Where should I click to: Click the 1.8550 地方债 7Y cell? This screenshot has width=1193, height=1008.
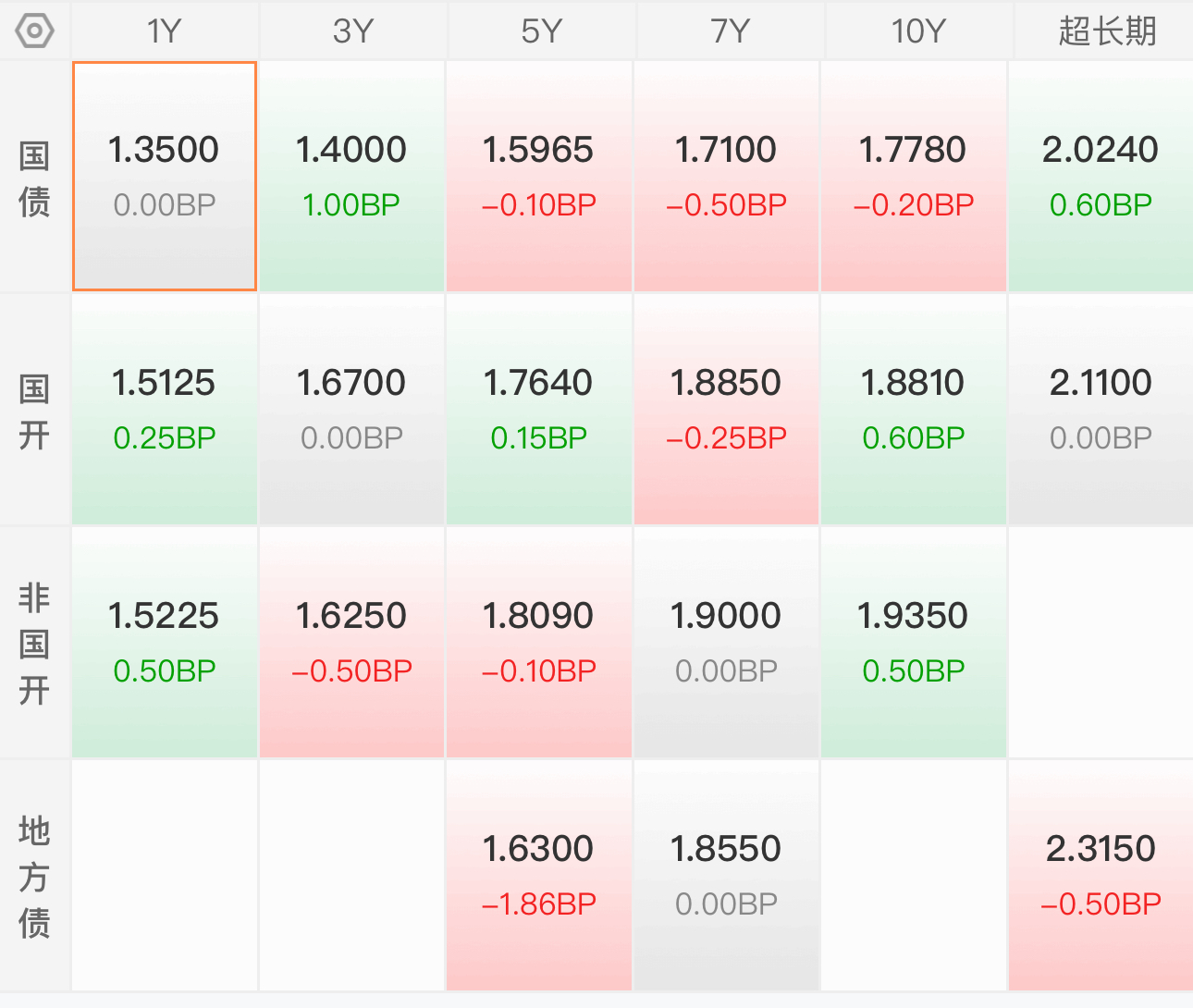pyautogui.click(x=727, y=876)
